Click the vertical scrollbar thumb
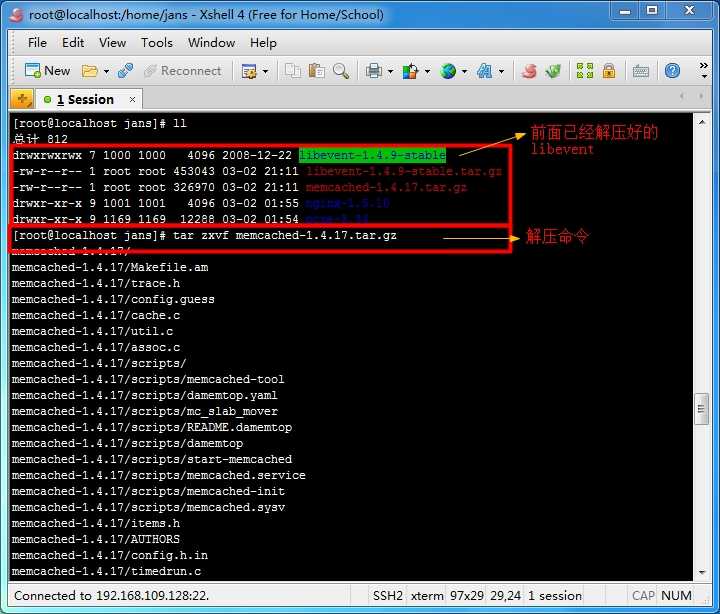This screenshot has width=720, height=614. 701,409
